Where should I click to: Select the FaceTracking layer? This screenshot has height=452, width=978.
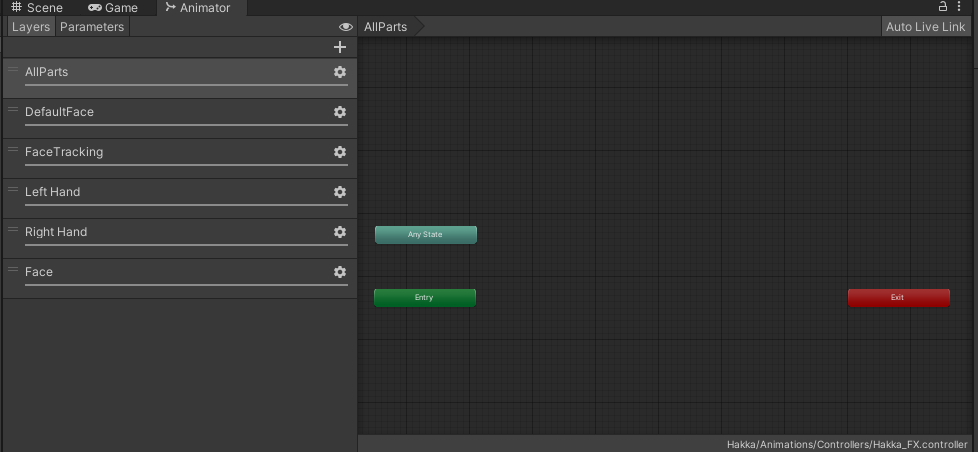click(x=180, y=158)
